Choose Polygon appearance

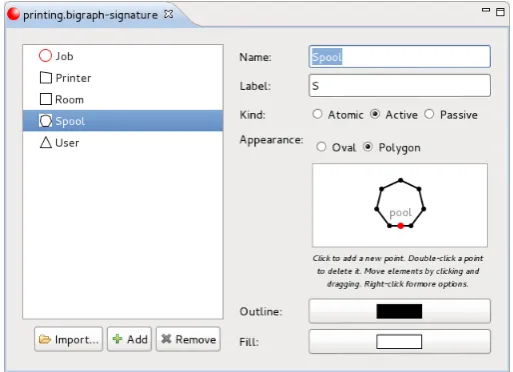pos(368,147)
